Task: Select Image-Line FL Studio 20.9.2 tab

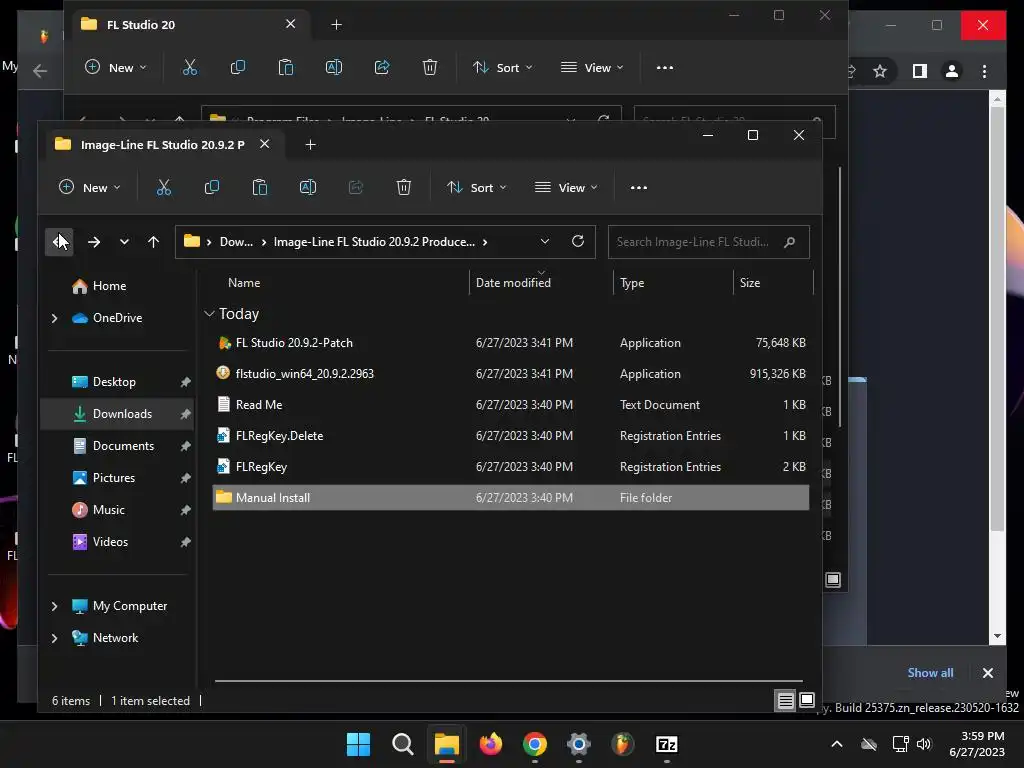Action: 165,144
